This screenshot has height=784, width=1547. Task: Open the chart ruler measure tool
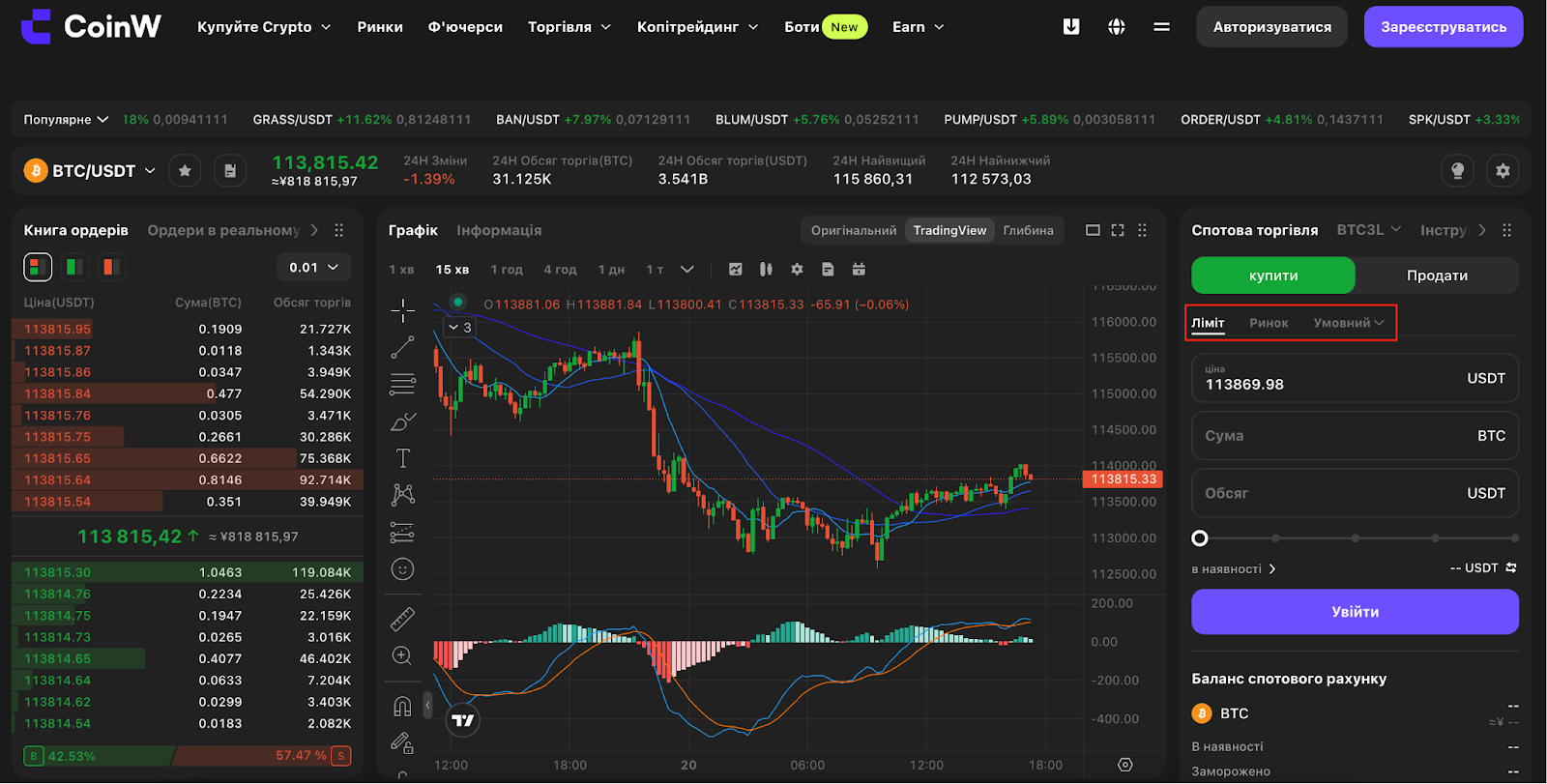(x=402, y=619)
